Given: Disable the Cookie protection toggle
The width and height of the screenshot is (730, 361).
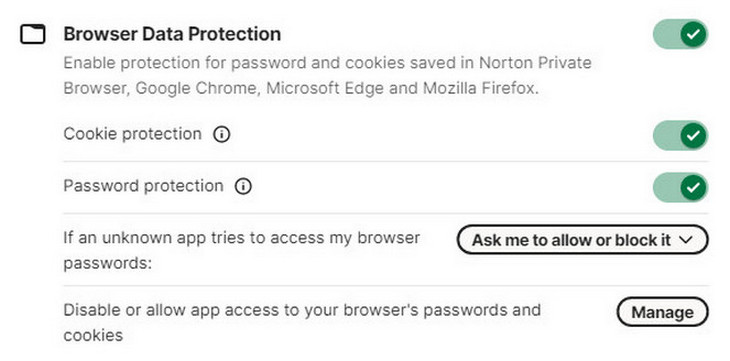Looking at the screenshot, I should [680, 136].
